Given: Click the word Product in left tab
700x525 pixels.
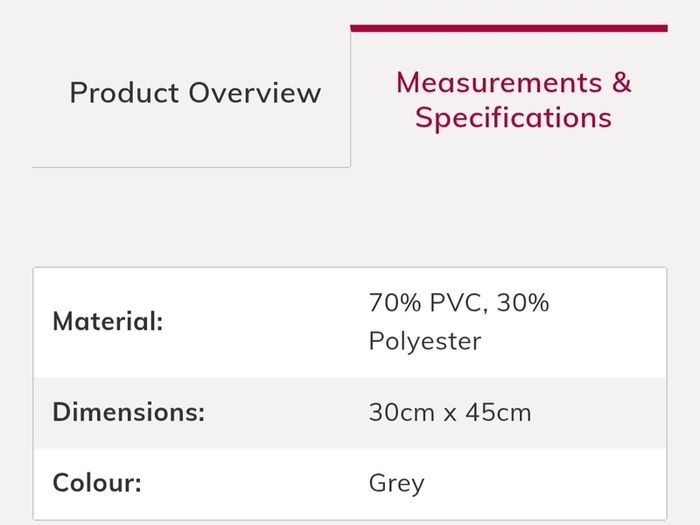Looking at the screenshot, I should [x=124, y=93].
